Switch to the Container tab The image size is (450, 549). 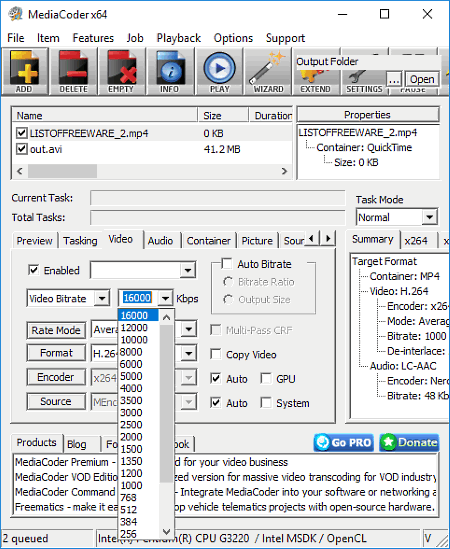click(209, 241)
